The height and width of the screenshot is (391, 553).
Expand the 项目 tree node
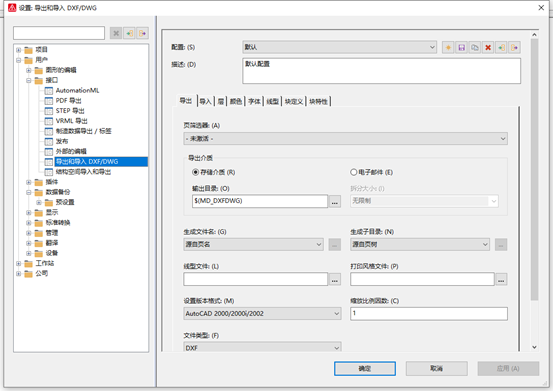18,50
